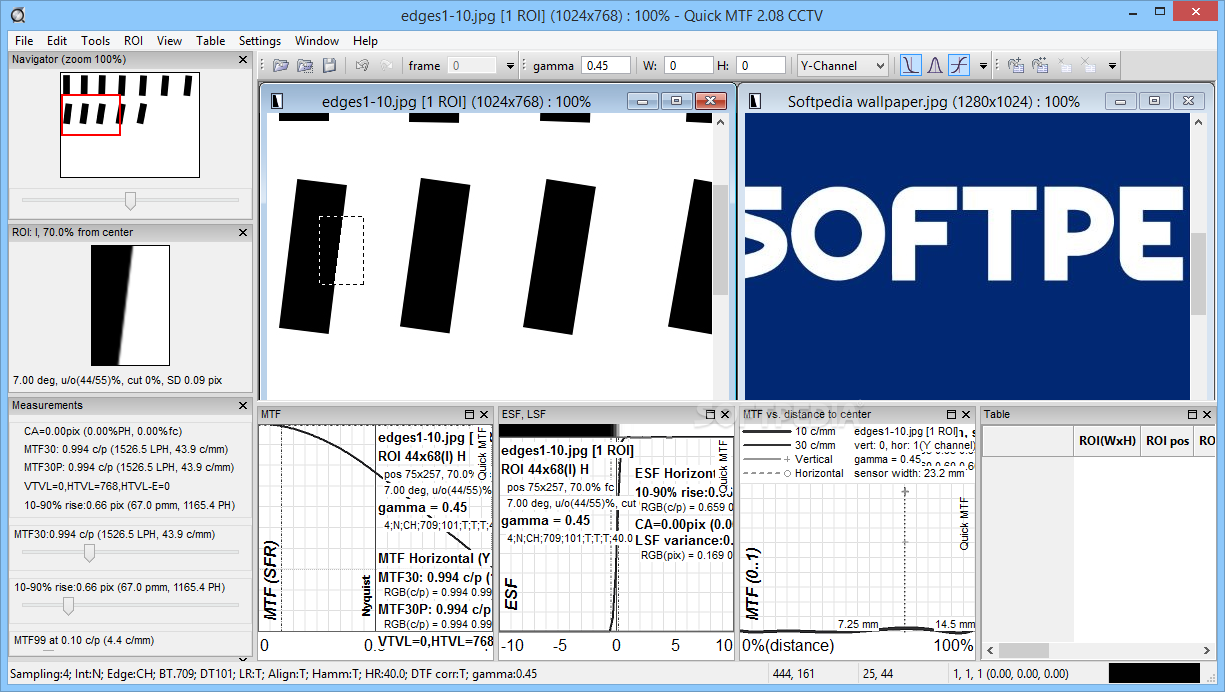The width and height of the screenshot is (1225, 692).
Task: Click the black color box in status bar
Action: coord(1154,674)
